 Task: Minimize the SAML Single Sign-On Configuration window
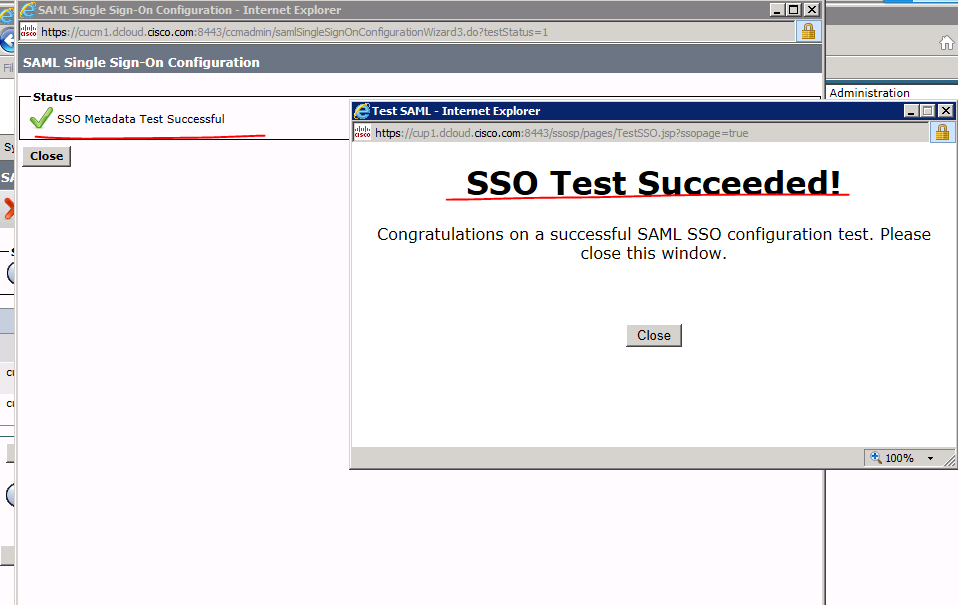click(x=777, y=10)
